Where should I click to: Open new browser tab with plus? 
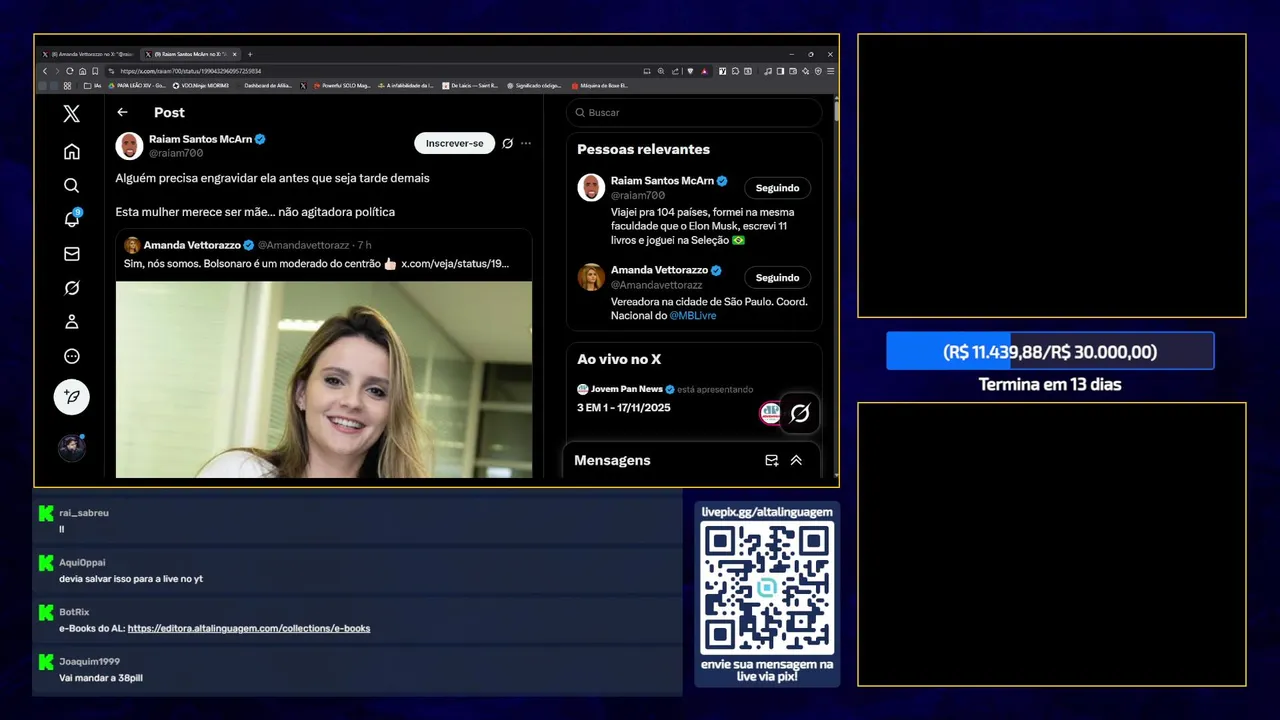(250, 54)
